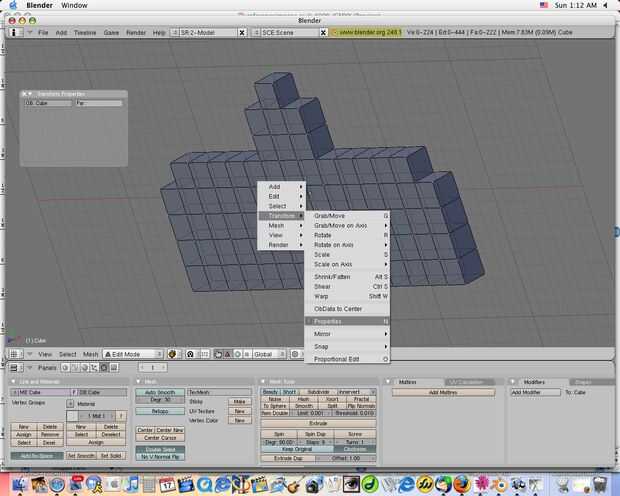Open the Object context panel icon

(x=94, y=368)
